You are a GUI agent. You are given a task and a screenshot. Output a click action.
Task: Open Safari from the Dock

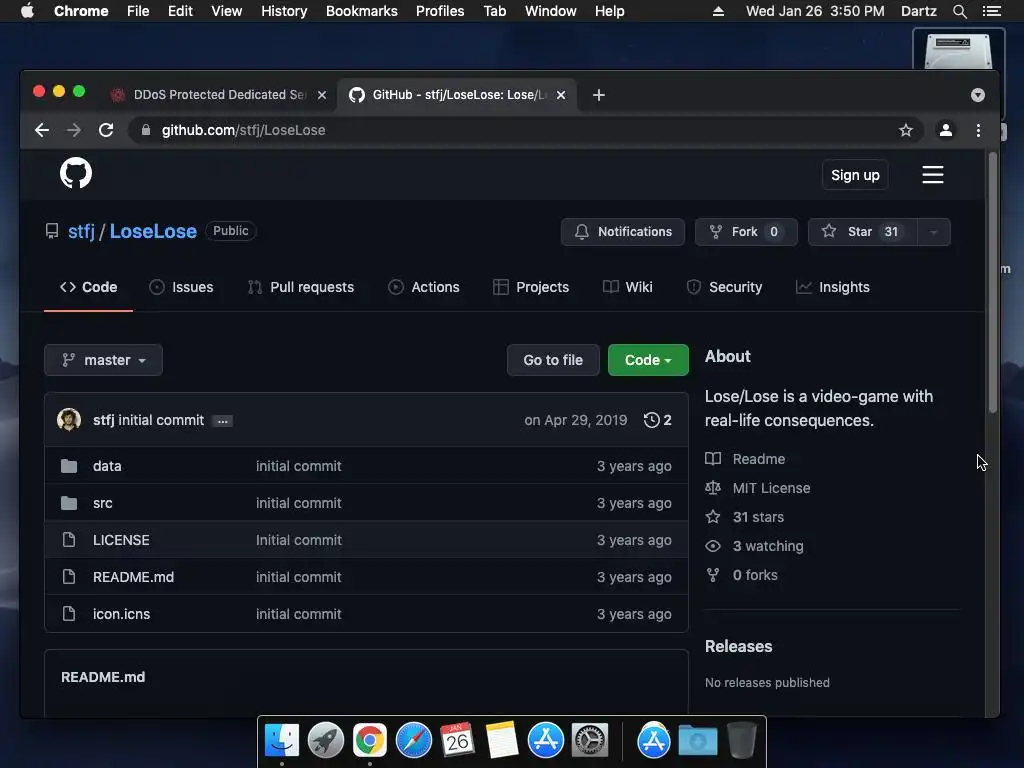click(413, 740)
